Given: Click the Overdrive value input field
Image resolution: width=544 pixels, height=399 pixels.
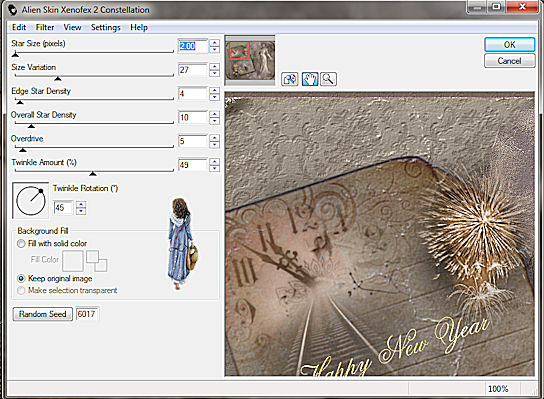Looking at the screenshot, I should 193,141.
